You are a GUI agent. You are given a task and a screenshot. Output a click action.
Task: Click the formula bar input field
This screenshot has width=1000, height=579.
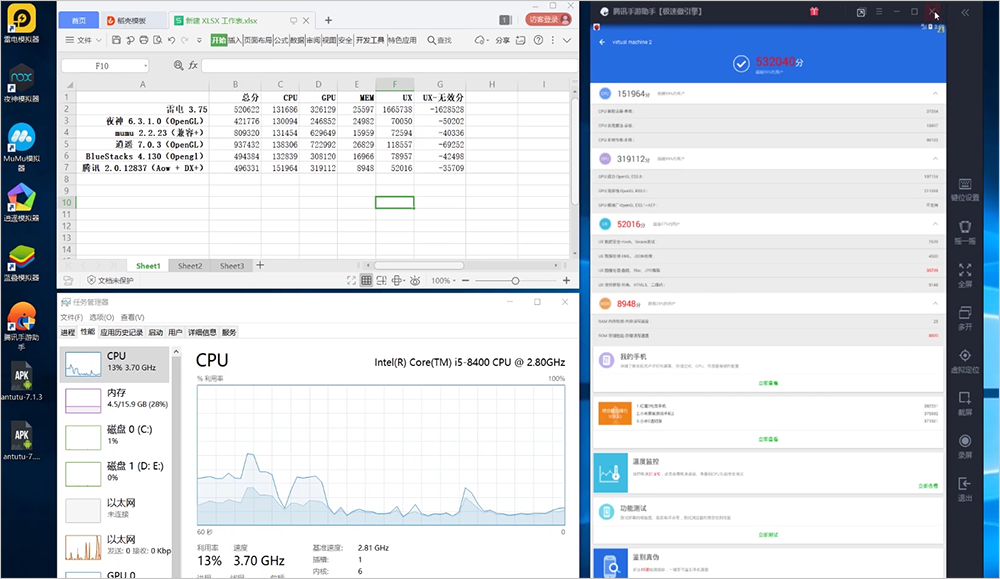(389, 66)
